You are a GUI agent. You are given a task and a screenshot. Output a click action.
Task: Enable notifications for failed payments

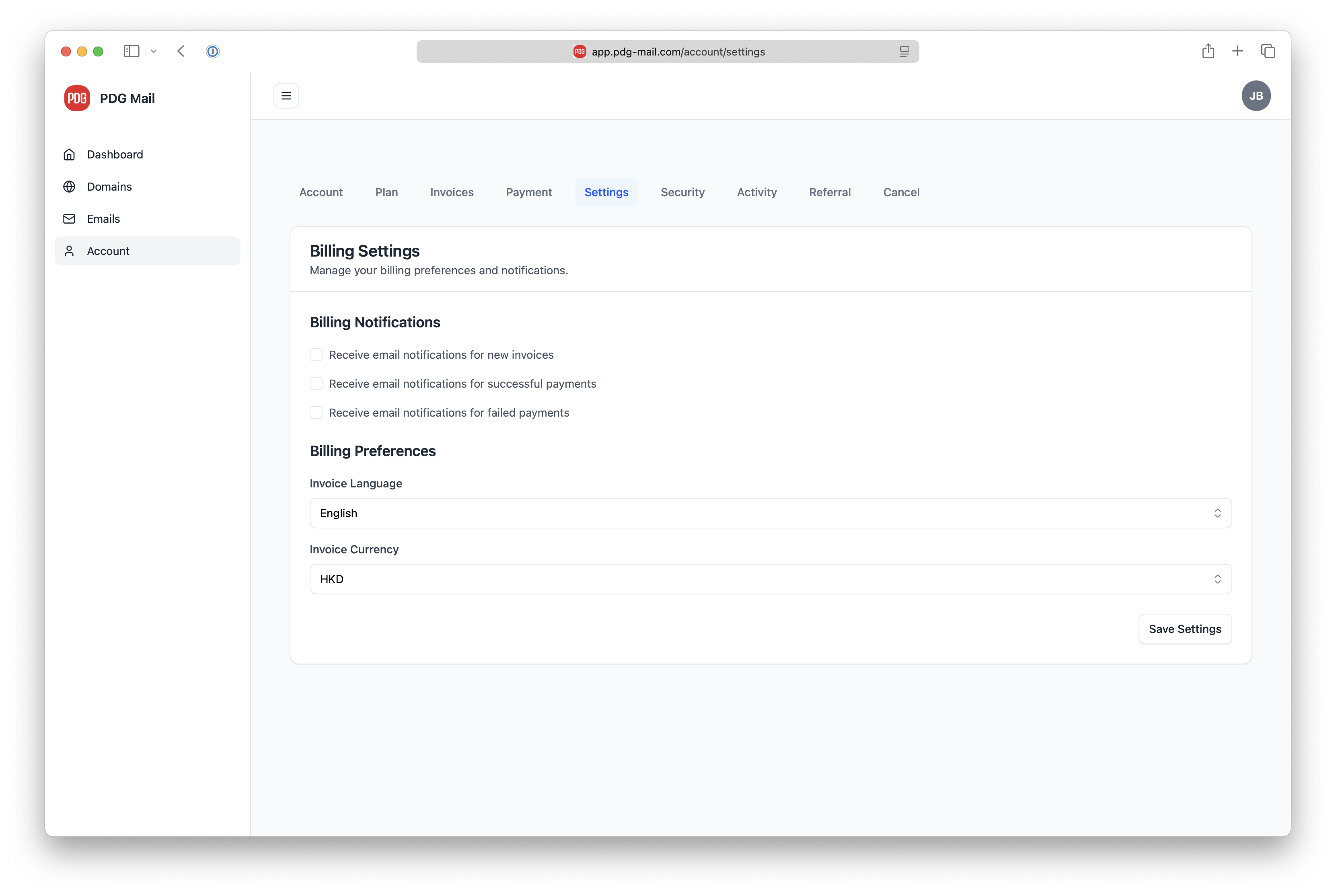click(317, 413)
